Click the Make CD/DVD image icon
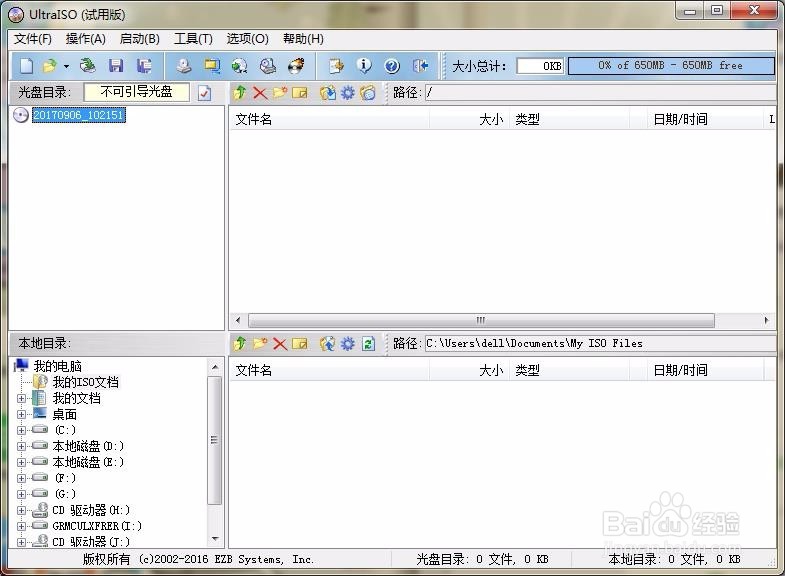Viewport: 785px width, 576px height. pyautogui.click(x=184, y=66)
